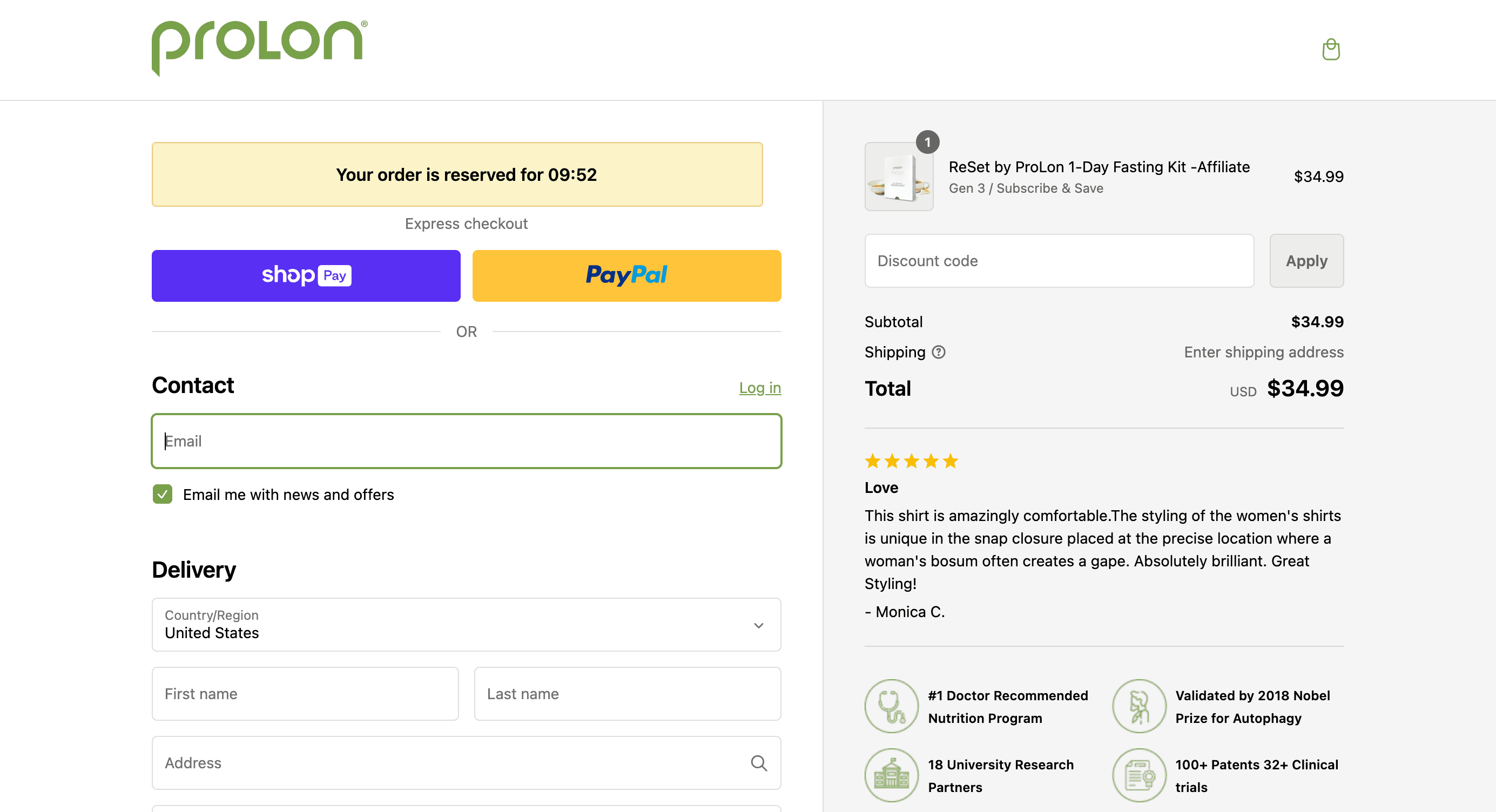
Task: Click the quantity badge on product image
Action: (927, 142)
